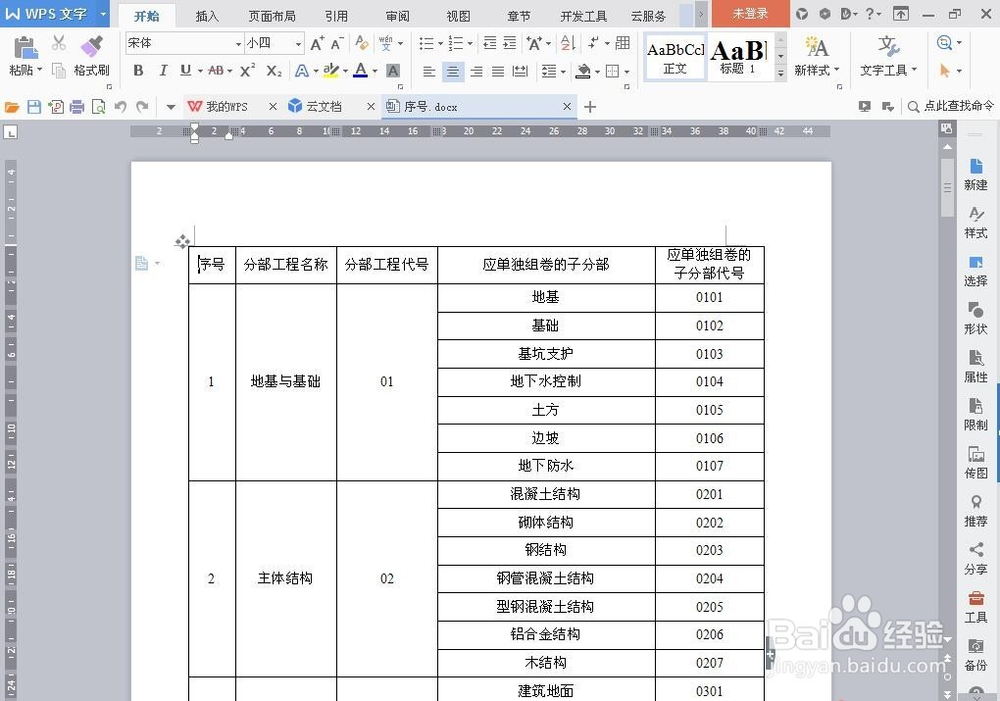Toggle Bold formatting
The width and height of the screenshot is (1000, 701).
coord(139,71)
